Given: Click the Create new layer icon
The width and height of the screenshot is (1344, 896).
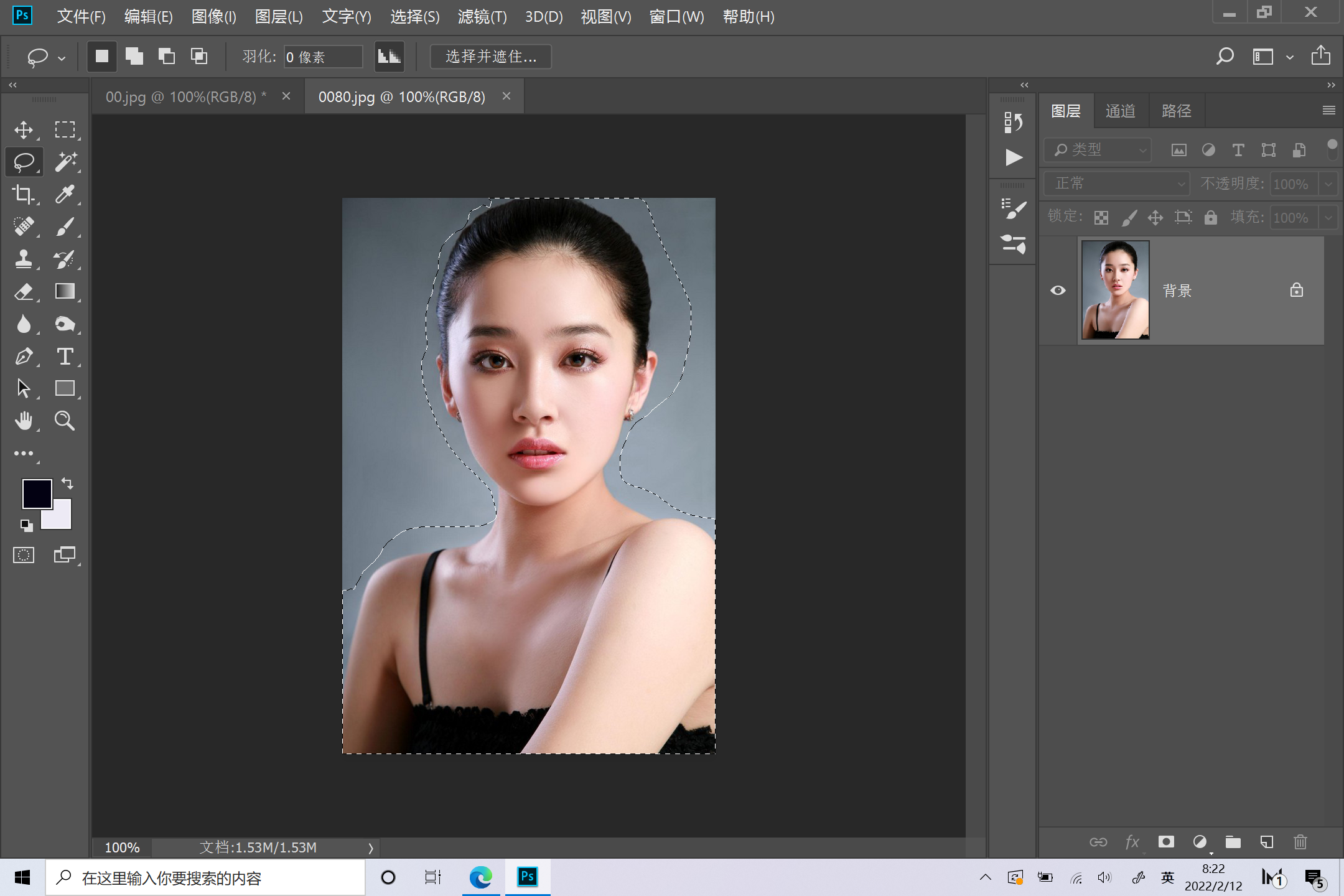Looking at the screenshot, I should tap(1266, 842).
